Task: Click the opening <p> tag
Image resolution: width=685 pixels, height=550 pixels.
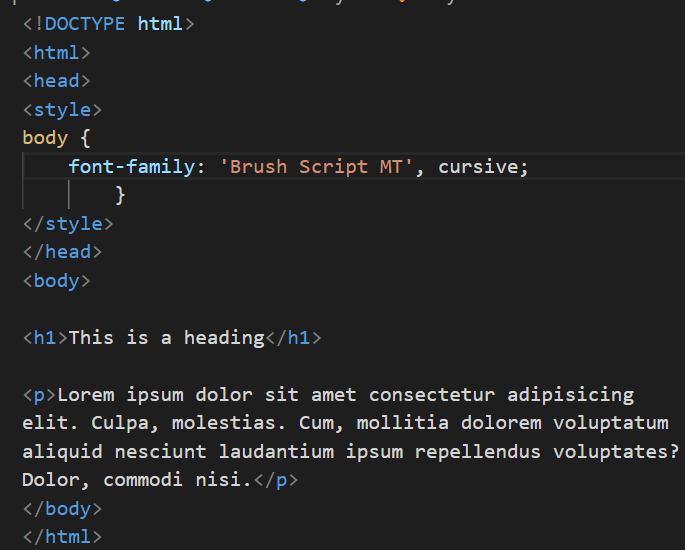Action: pos(39,395)
